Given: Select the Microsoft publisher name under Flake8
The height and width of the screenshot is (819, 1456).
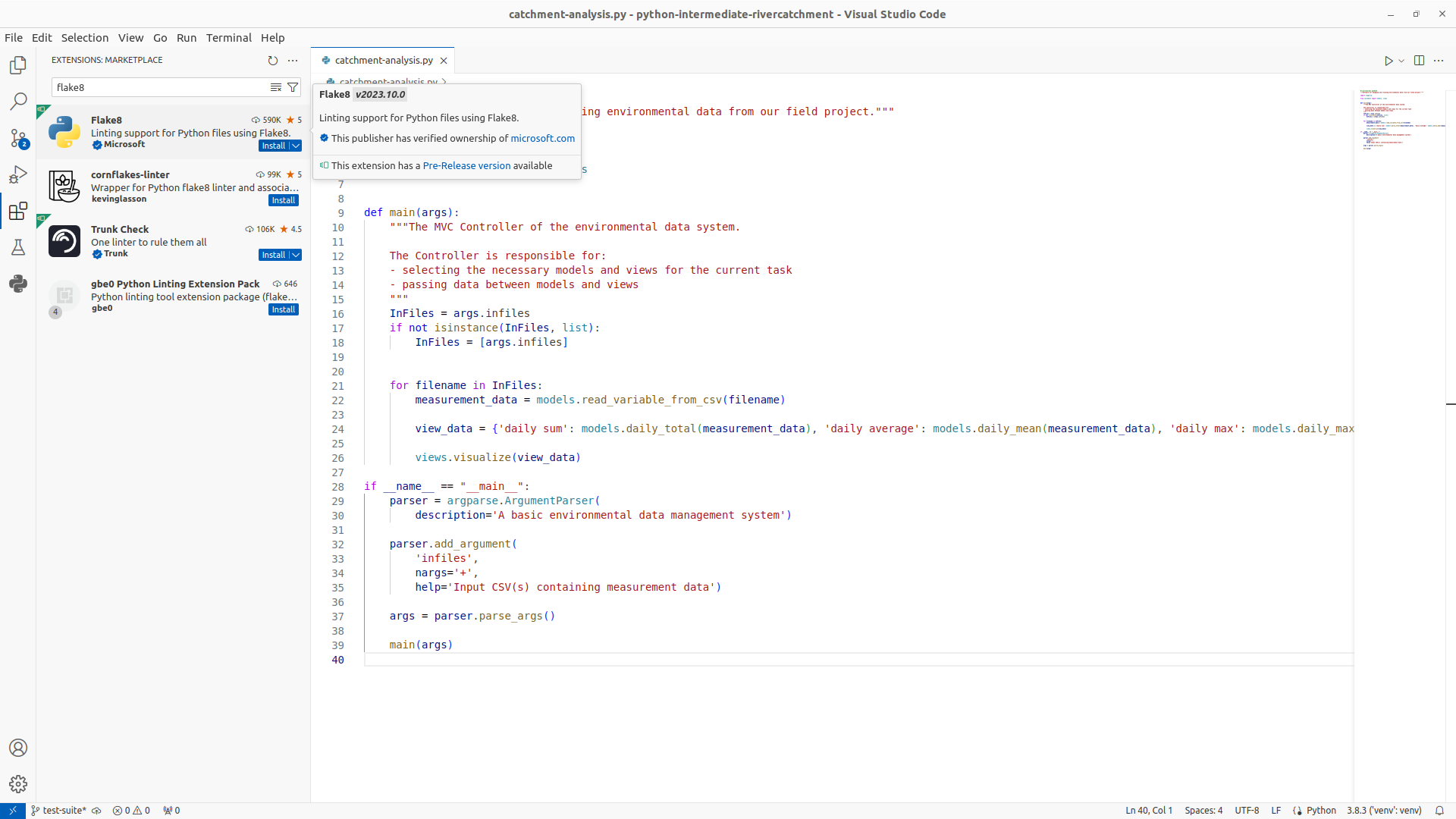Looking at the screenshot, I should (x=124, y=144).
